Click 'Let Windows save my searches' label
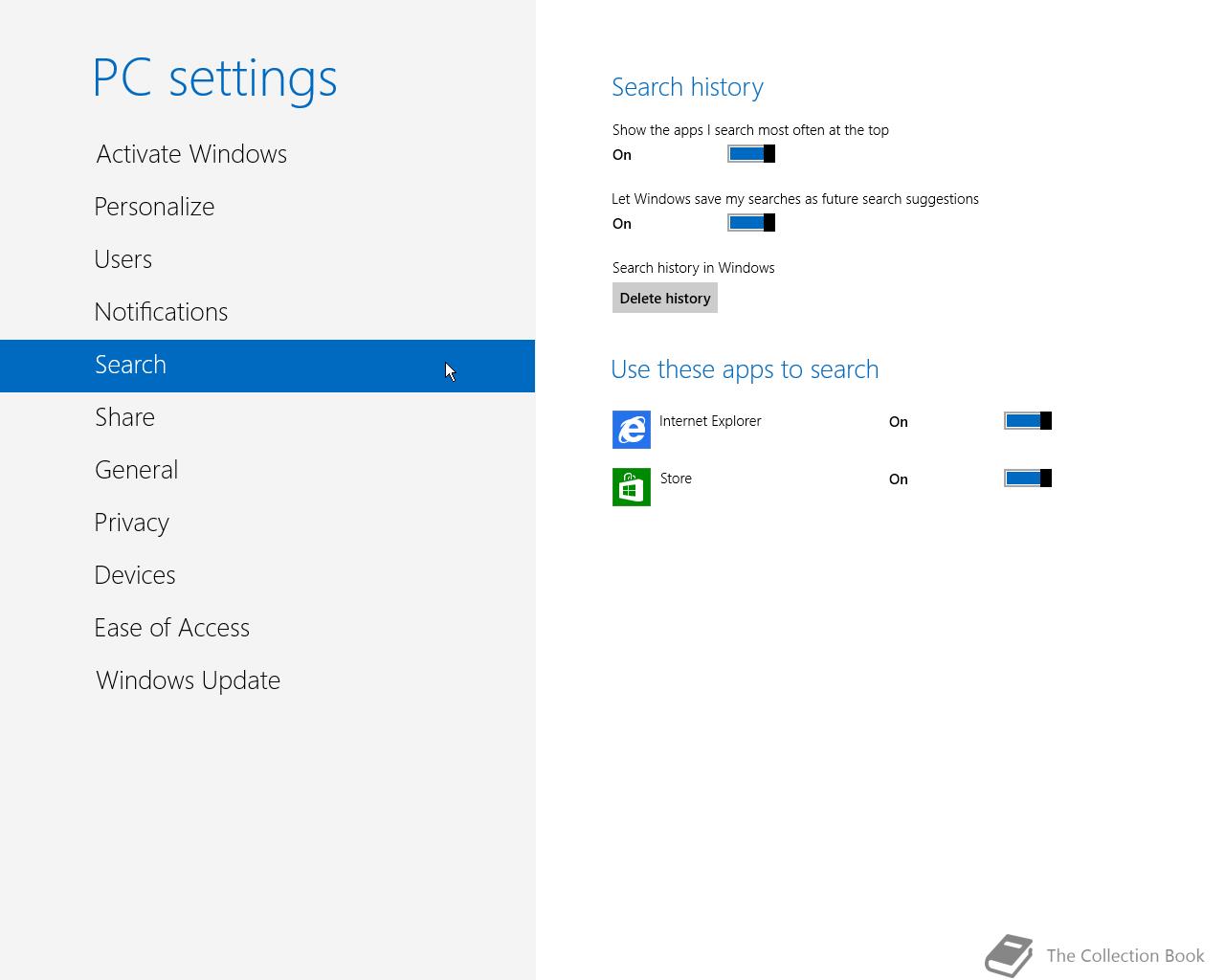 click(795, 199)
